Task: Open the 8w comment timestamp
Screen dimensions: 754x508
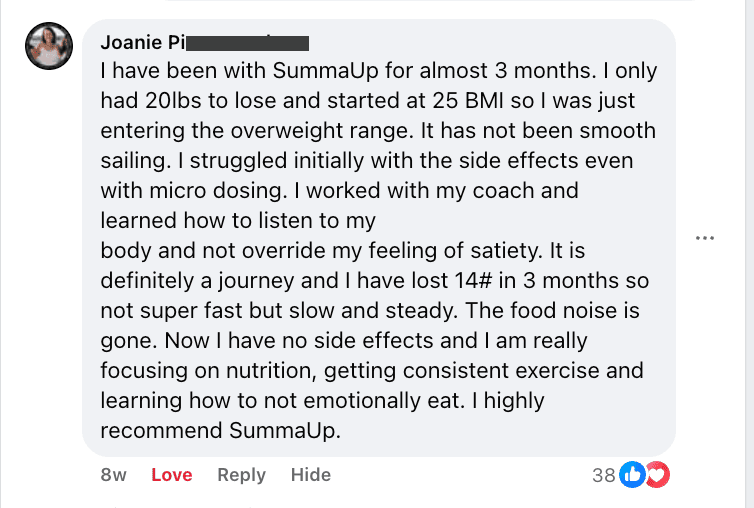Action: pyautogui.click(x=114, y=475)
